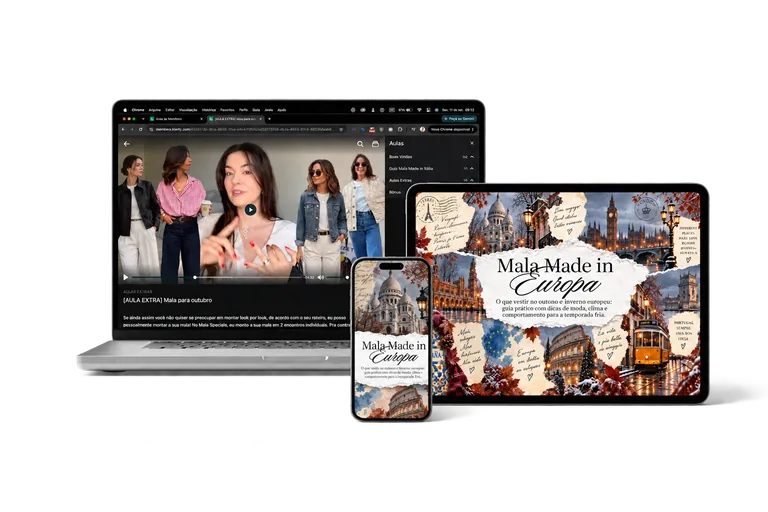Open the Editar menu
The image size is (768, 512).
click(170, 110)
